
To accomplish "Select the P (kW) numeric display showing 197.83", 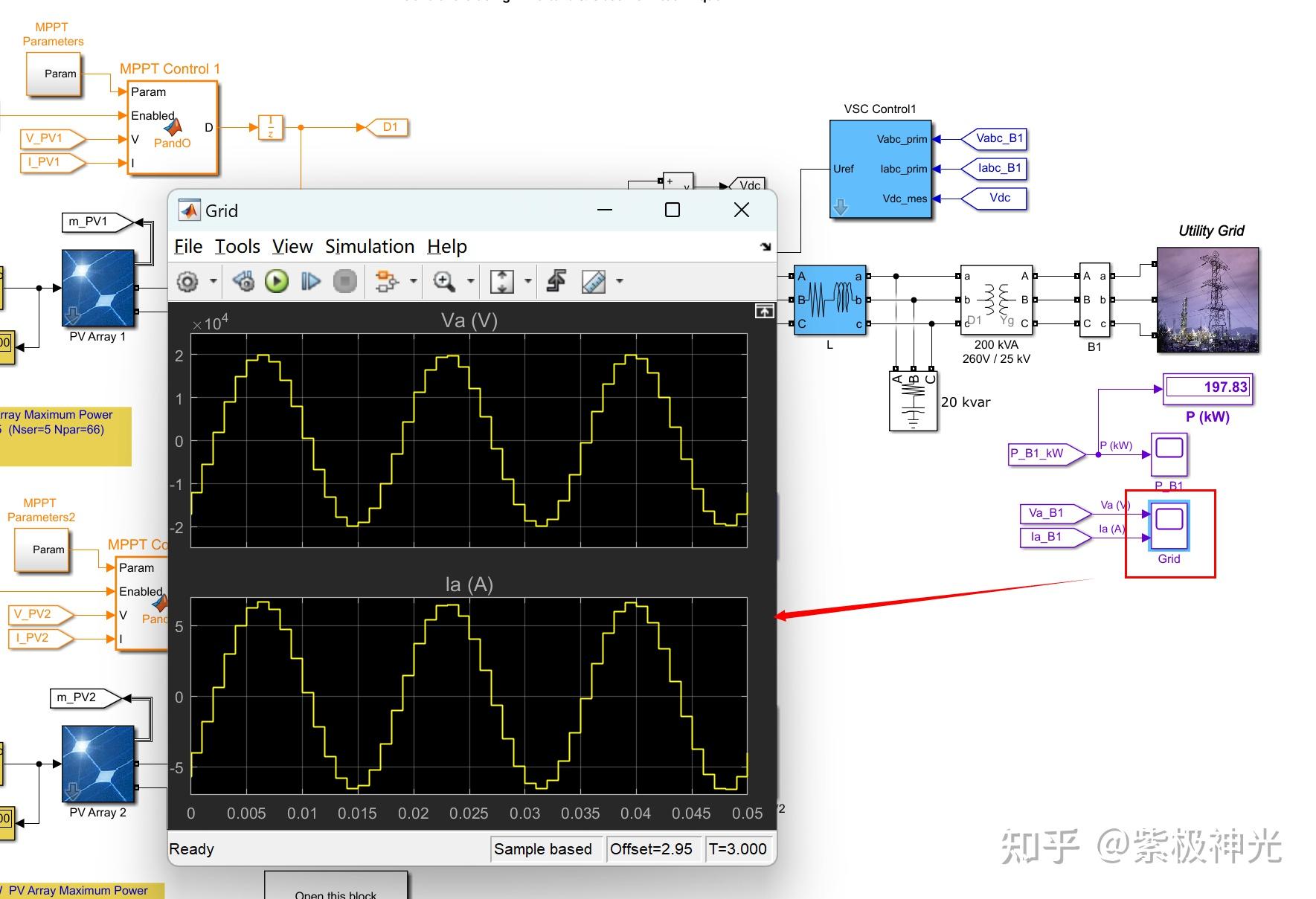I will tap(1207, 387).
